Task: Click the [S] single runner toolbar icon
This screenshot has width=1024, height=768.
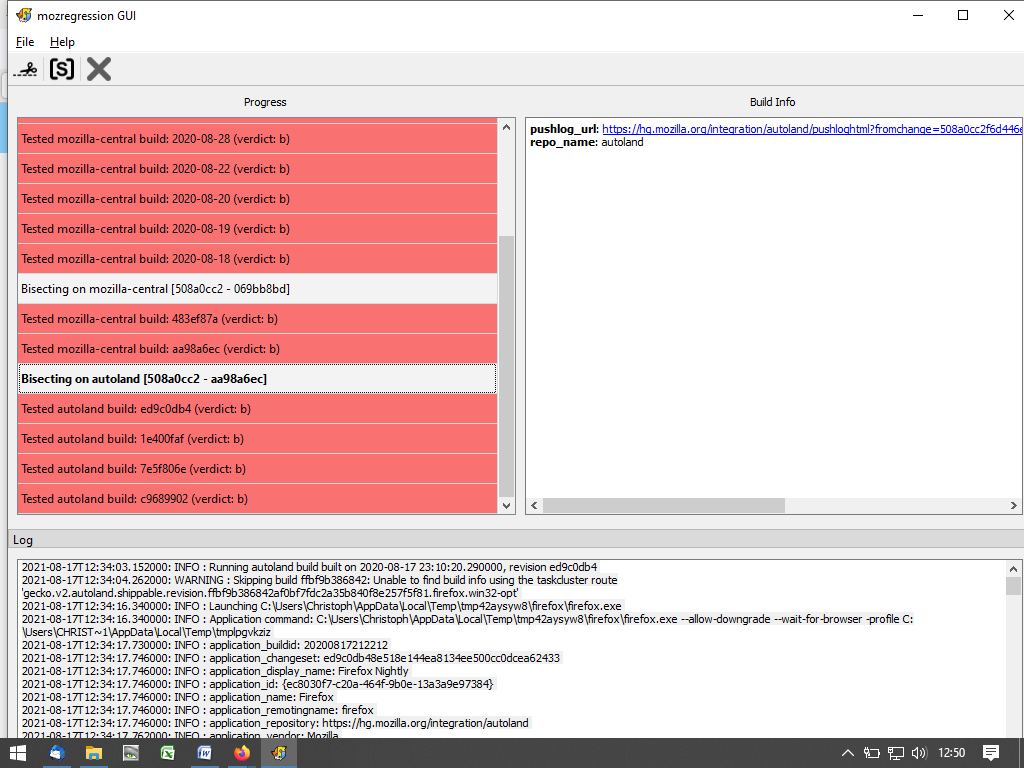Action: tap(62, 69)
